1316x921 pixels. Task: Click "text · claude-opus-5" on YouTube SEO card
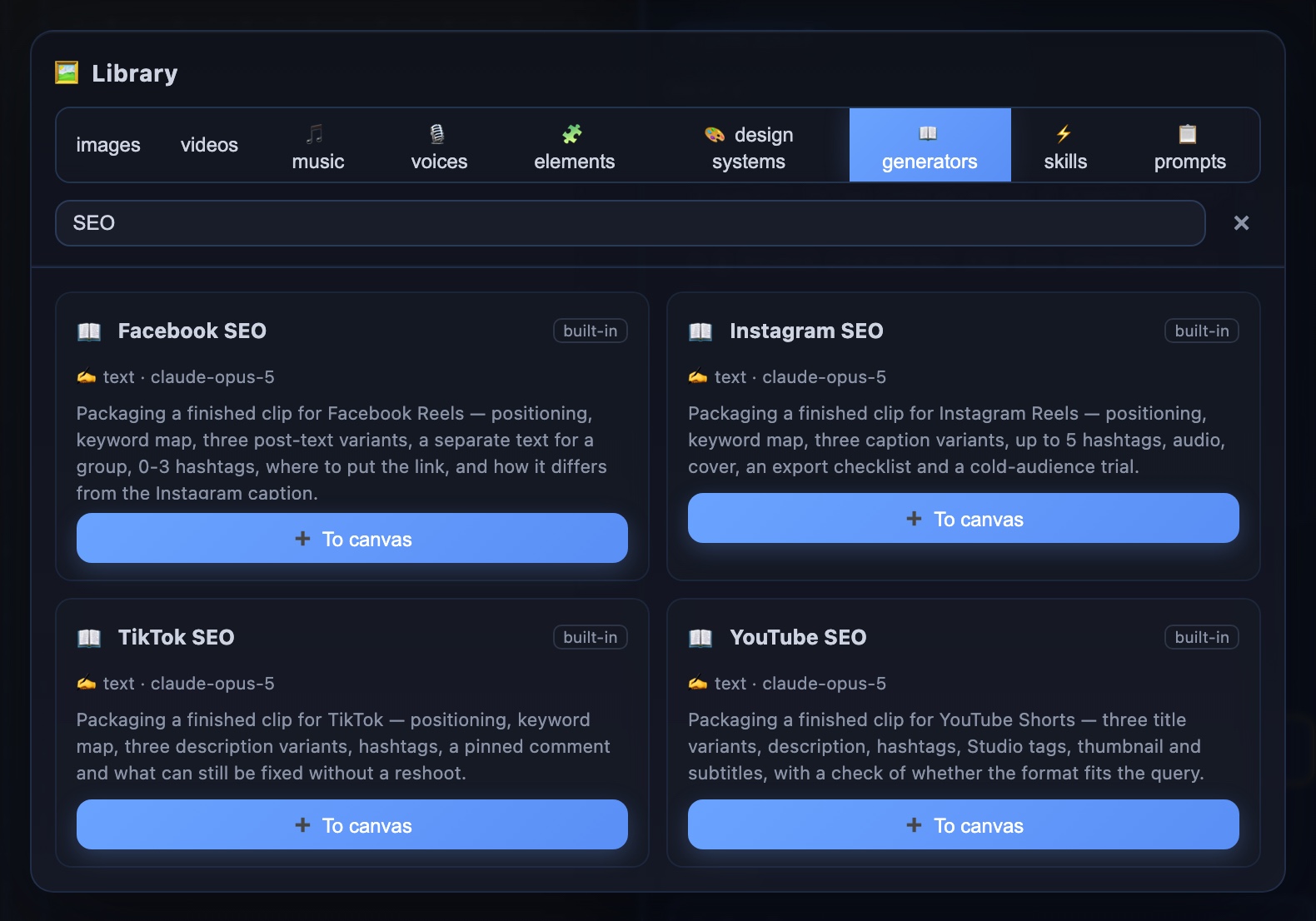(800, 684)
